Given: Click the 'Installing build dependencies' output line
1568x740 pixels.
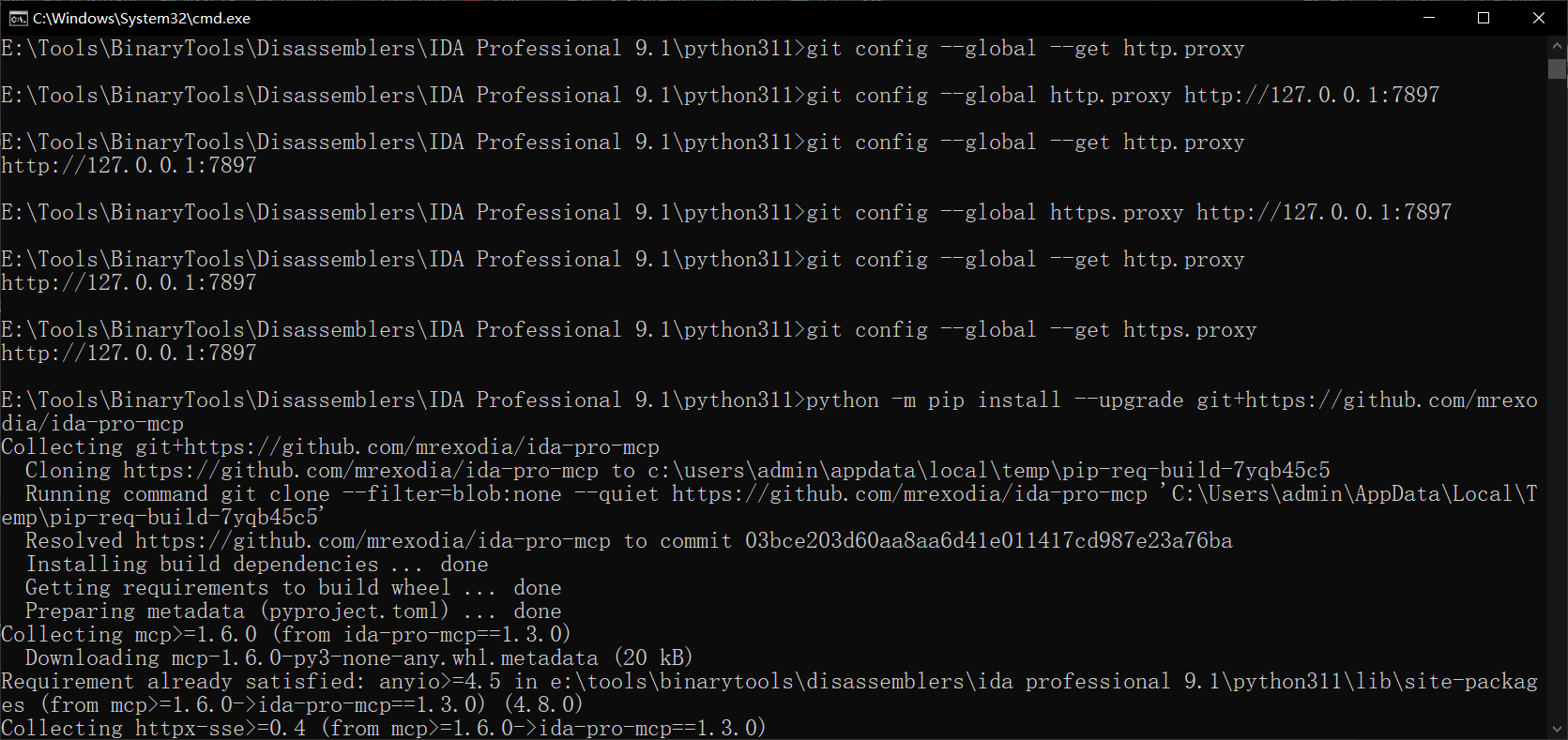Looking at the screenshot, I should pos(256,565).
